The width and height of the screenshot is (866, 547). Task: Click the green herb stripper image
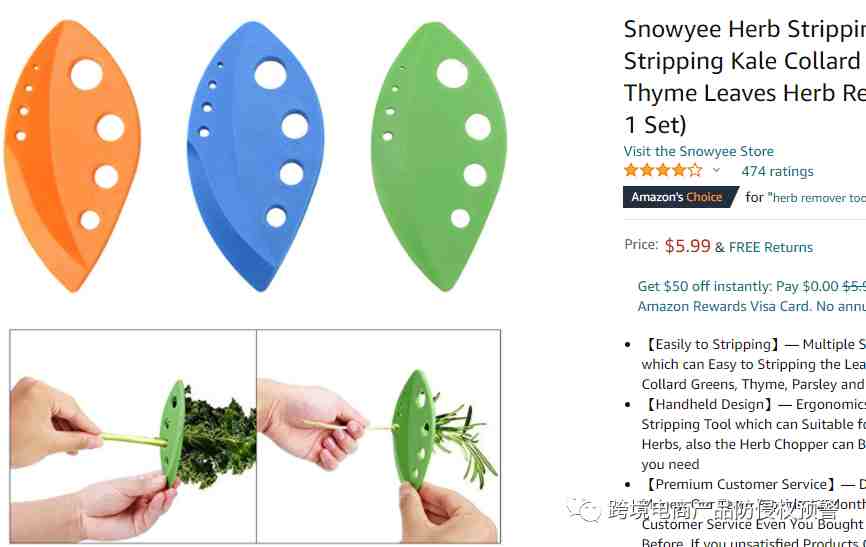tap(439, 156)
